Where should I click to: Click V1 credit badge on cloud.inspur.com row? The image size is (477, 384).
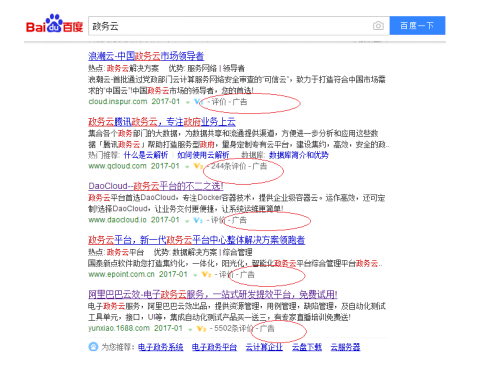198,102
